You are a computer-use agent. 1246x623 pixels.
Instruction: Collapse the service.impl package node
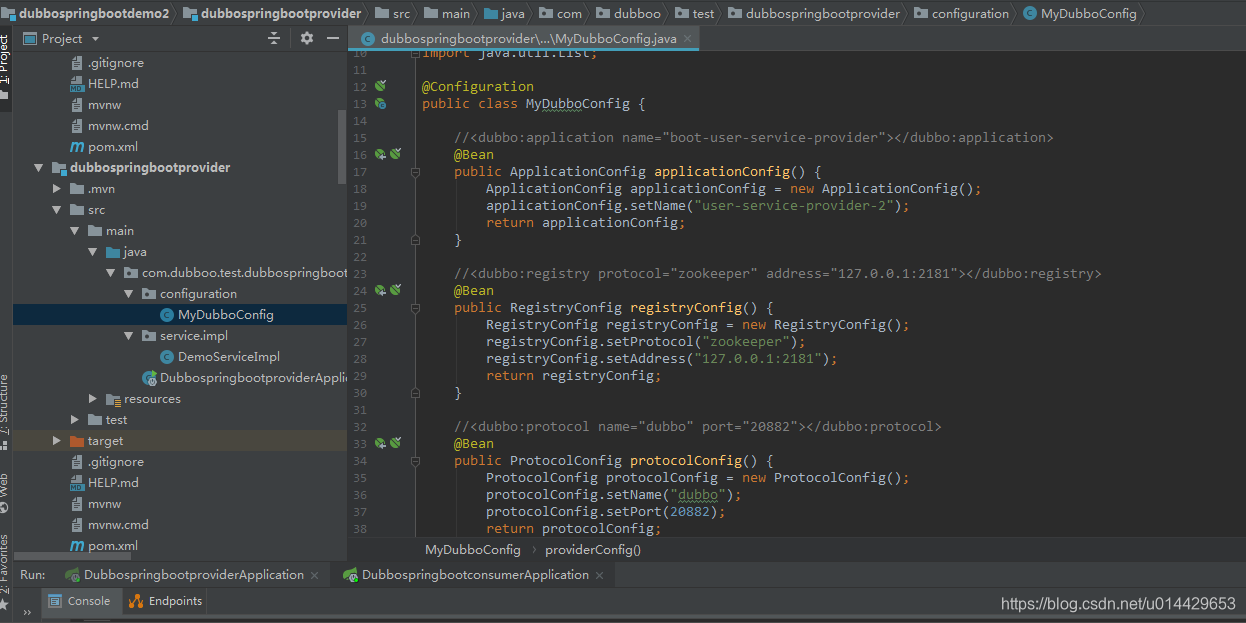point(129,336)
